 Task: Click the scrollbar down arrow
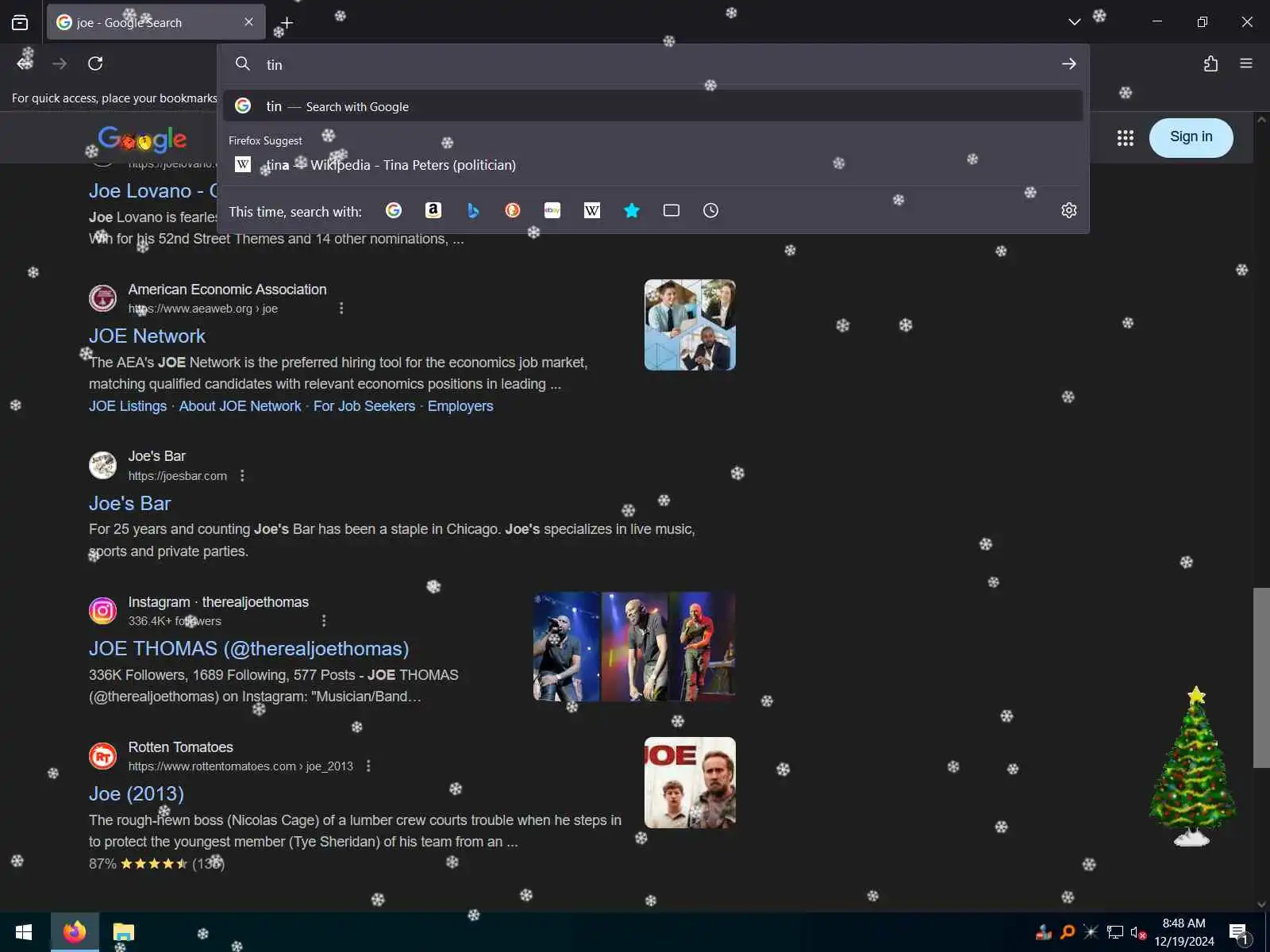click(x=1261, y=904)
